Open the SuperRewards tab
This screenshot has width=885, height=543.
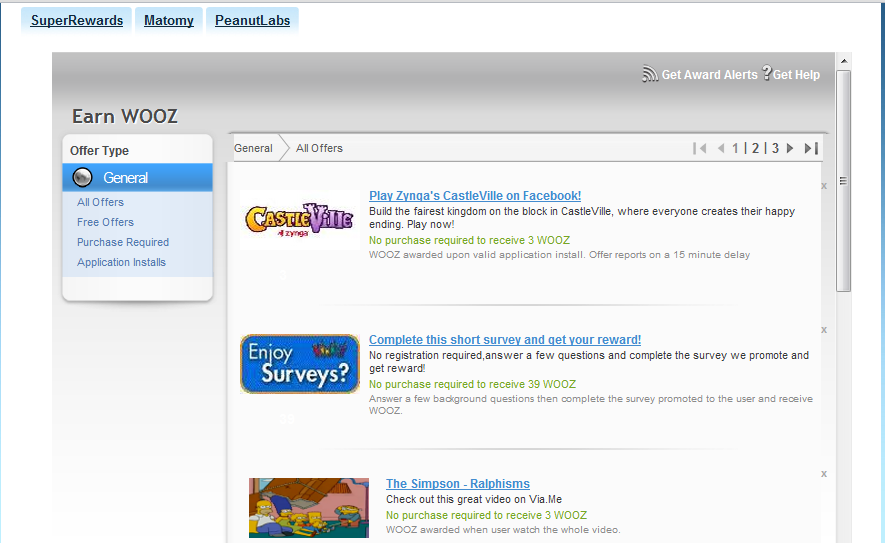point(76,21)
